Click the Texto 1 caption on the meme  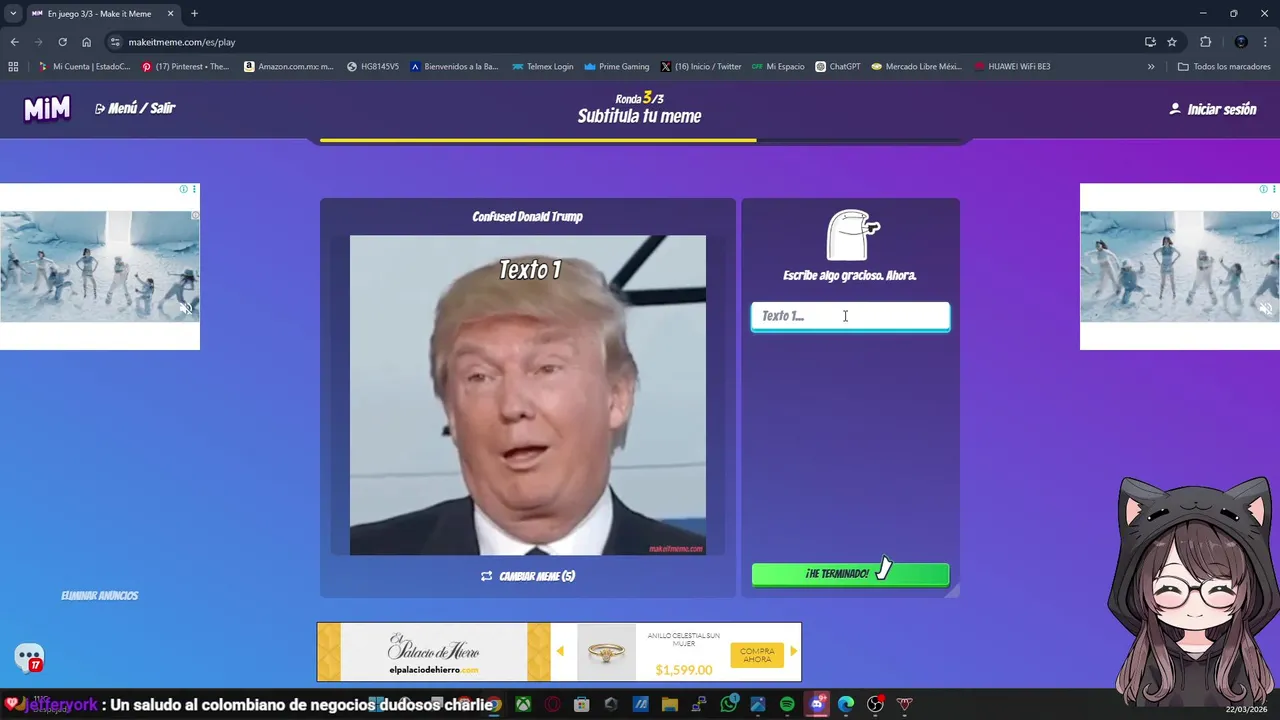click(530, 270)
